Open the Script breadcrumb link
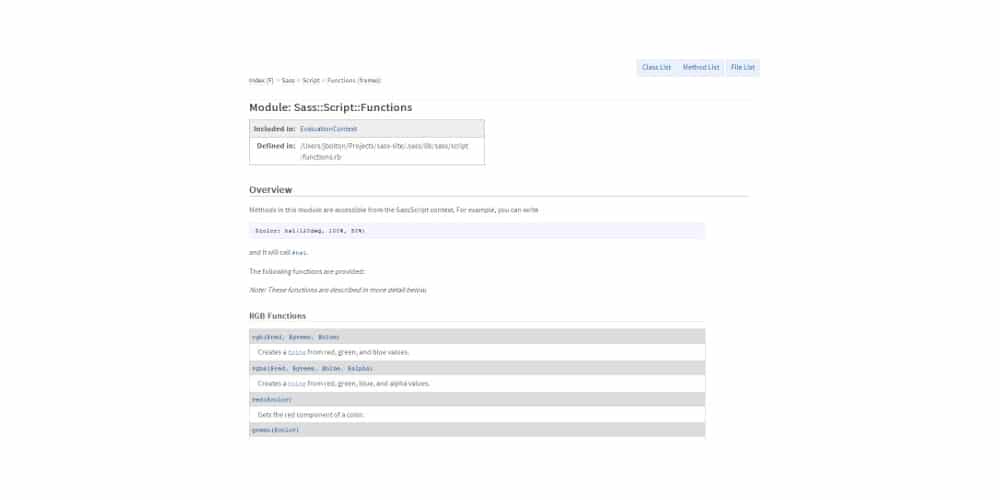This screenshot has height=500, width=1000. 311,80
